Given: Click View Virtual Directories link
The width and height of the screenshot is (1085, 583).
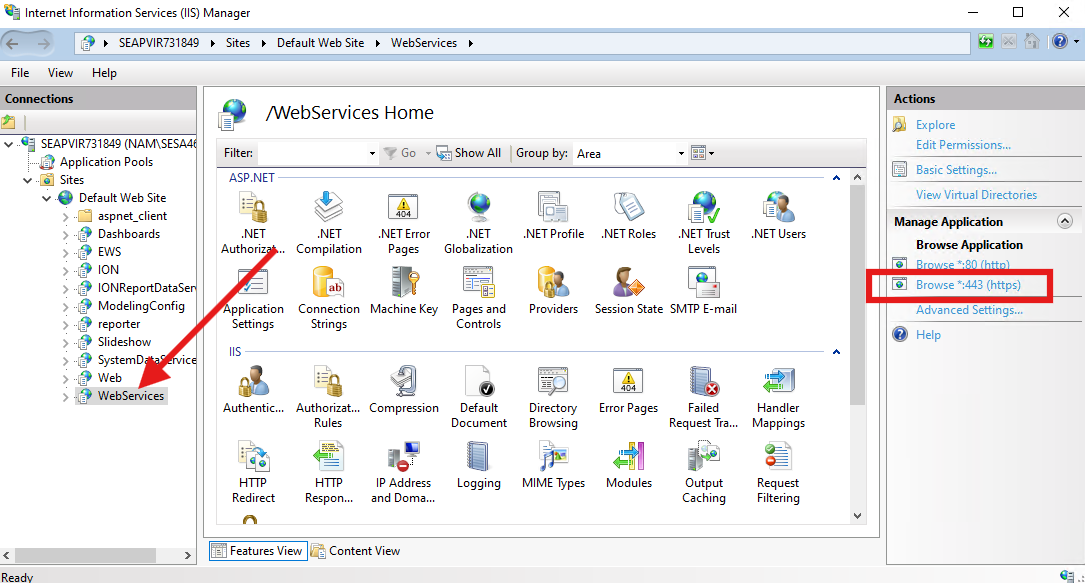Looking at the screenshot, I should (976, 195).
